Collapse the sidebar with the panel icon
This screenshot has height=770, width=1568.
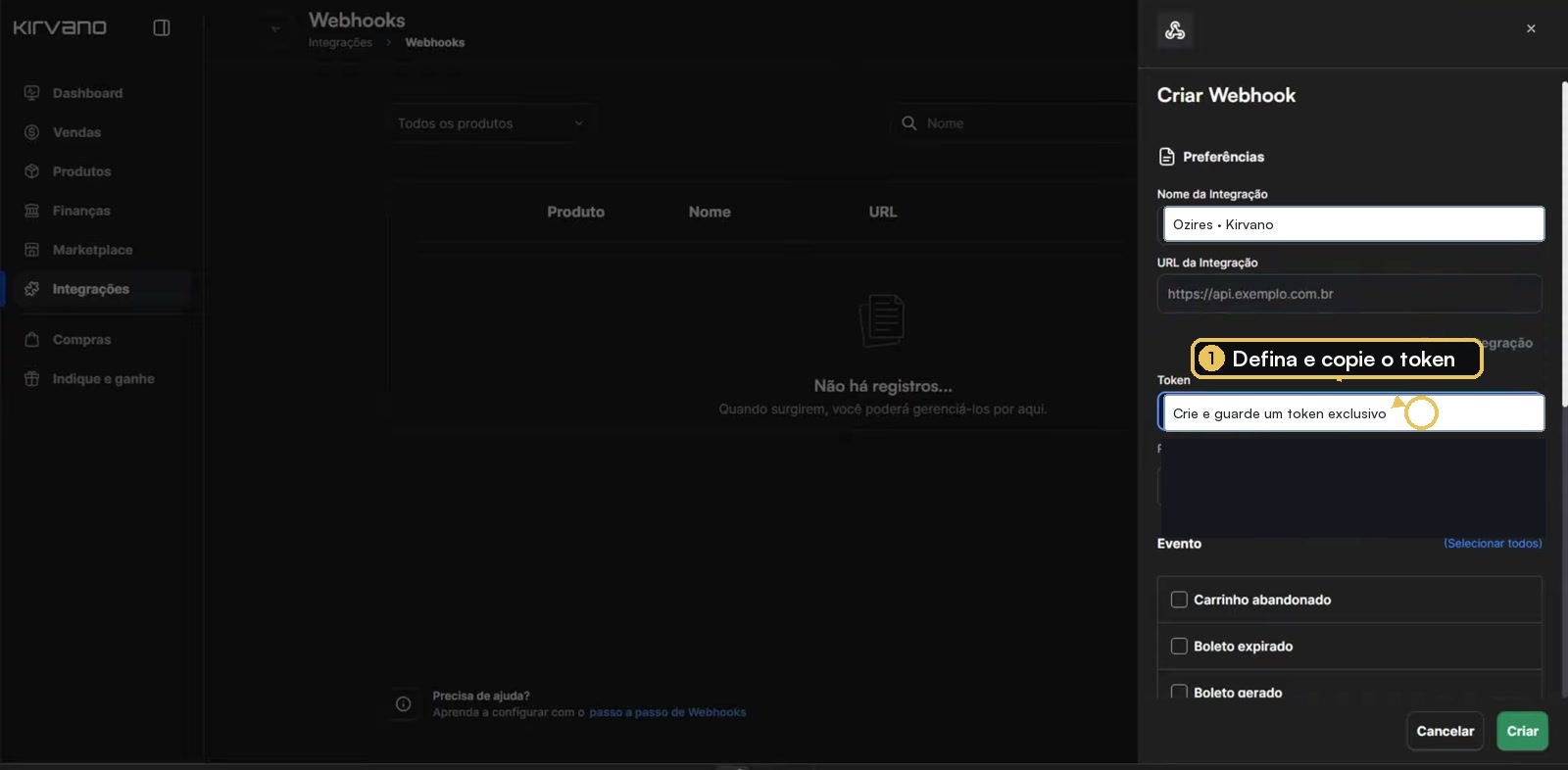pyautogui.click(x=162, y=27)
